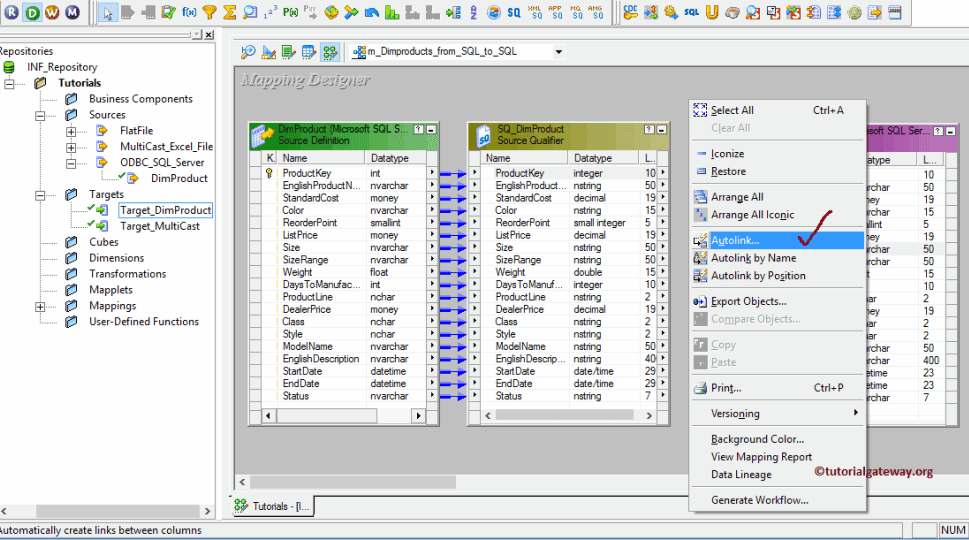Choose Autolink by Name
Image resolution: width=969 pixels, height=540 pixels.
pos(777,258)
